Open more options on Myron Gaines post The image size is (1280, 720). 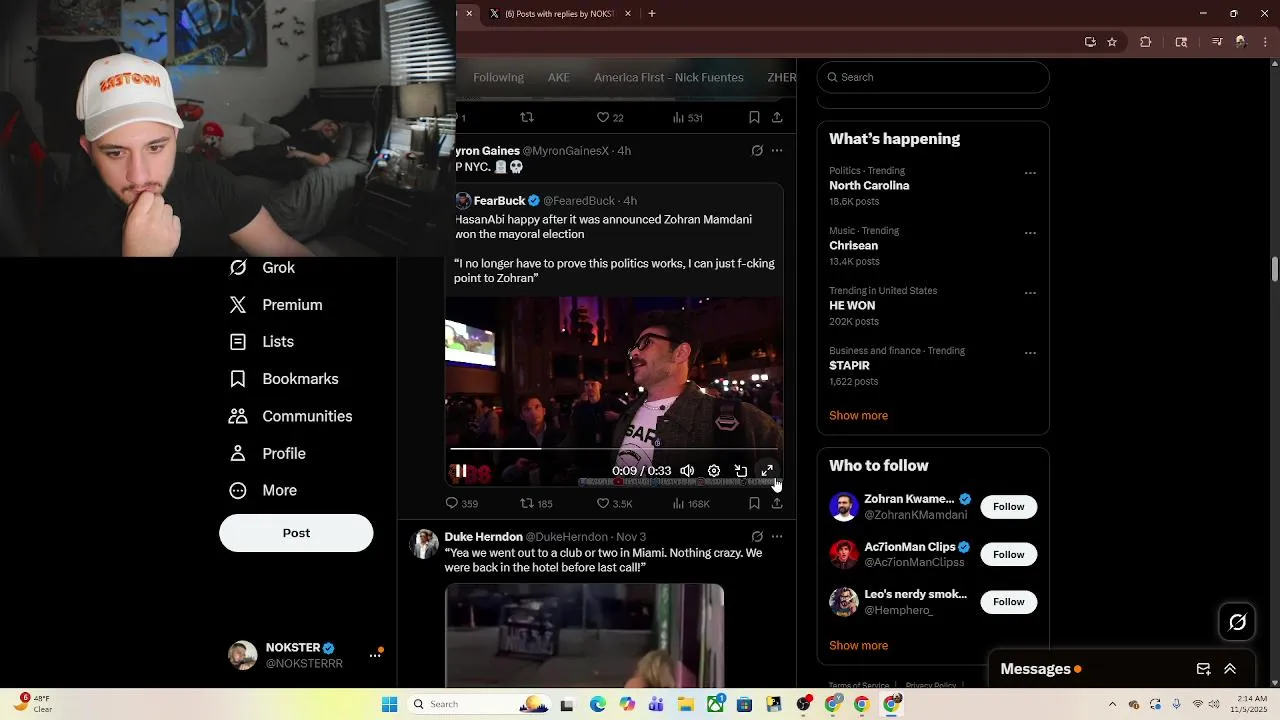coord(777,151)
